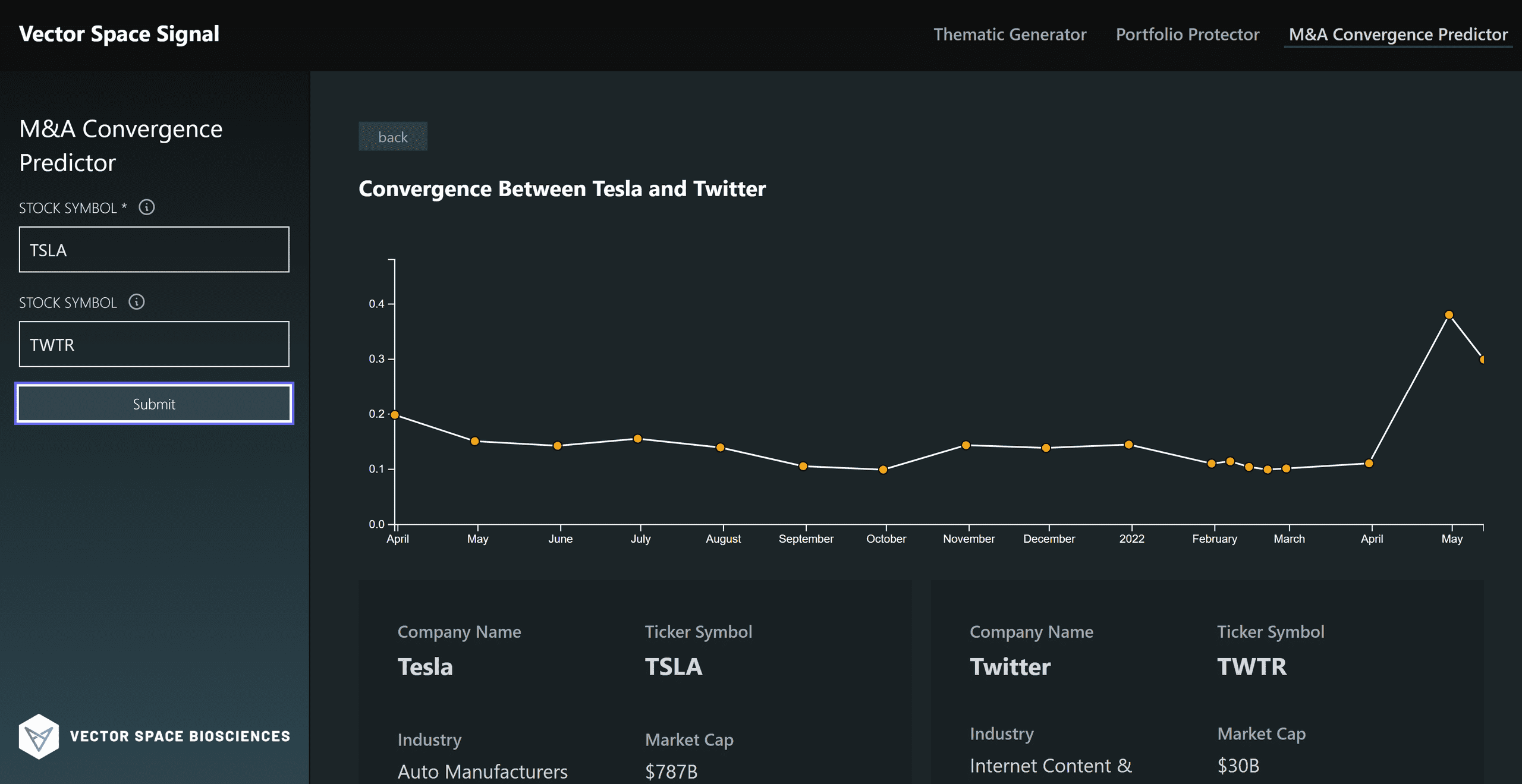Click the data point near July
Screen dimensions: 1522x784
[637, 439]
